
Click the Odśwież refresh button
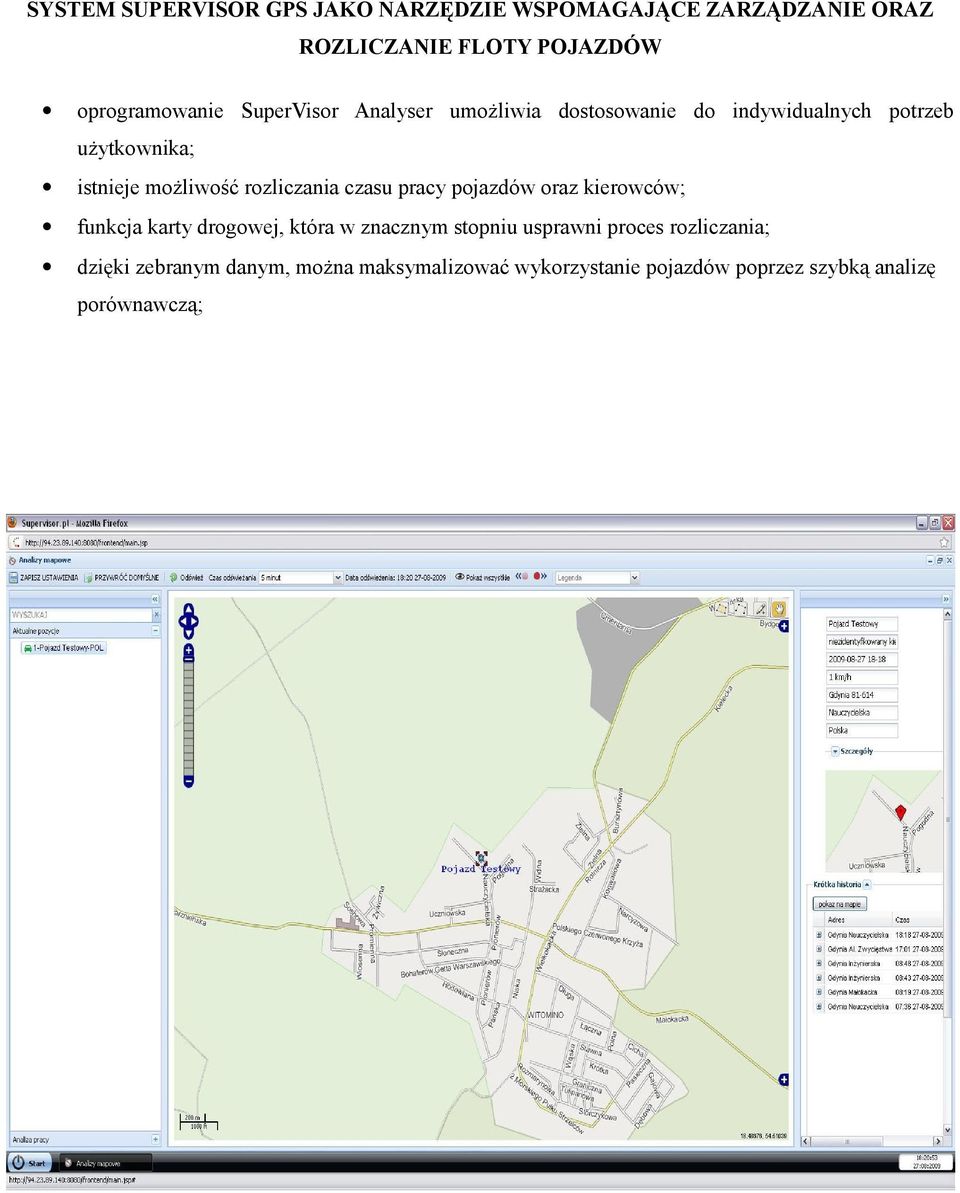[x=187, y=578]
